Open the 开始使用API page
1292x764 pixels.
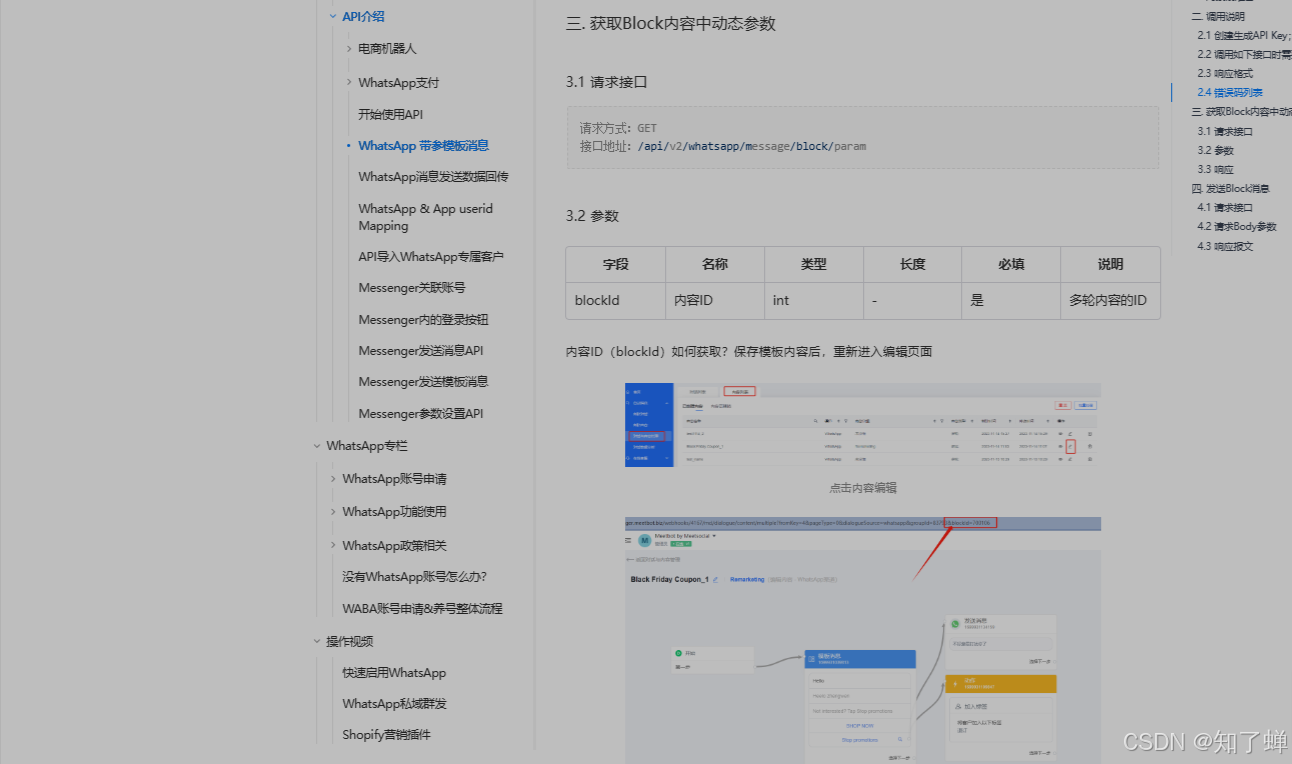(x=391, y=115)
